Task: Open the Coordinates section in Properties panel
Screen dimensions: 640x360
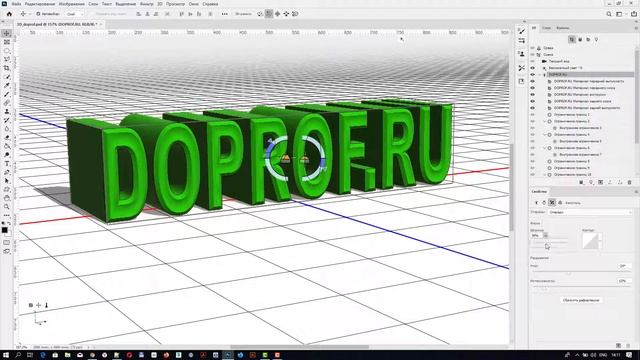Action: [x=560, y=202]
